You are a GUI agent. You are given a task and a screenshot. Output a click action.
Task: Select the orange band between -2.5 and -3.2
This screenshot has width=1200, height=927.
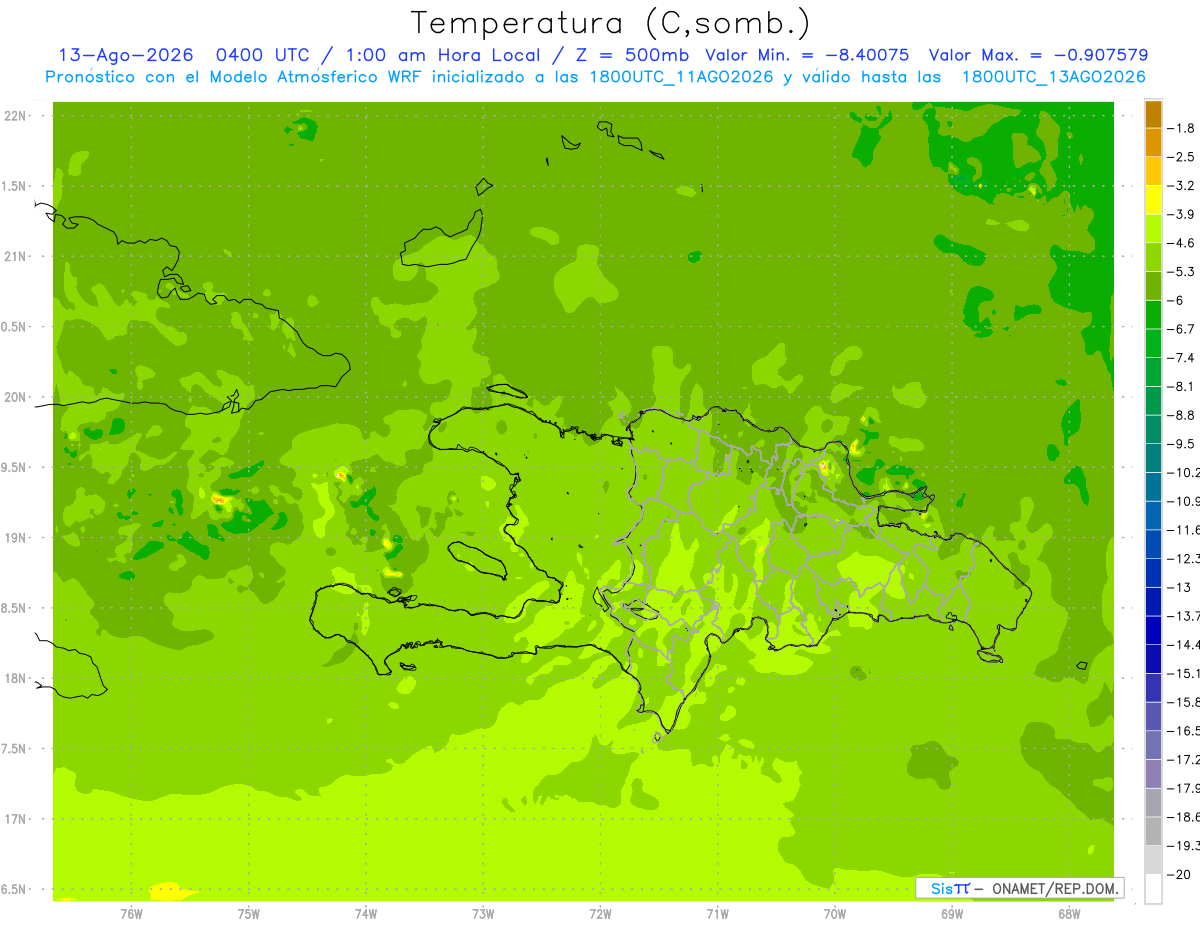coord(1153,171)
